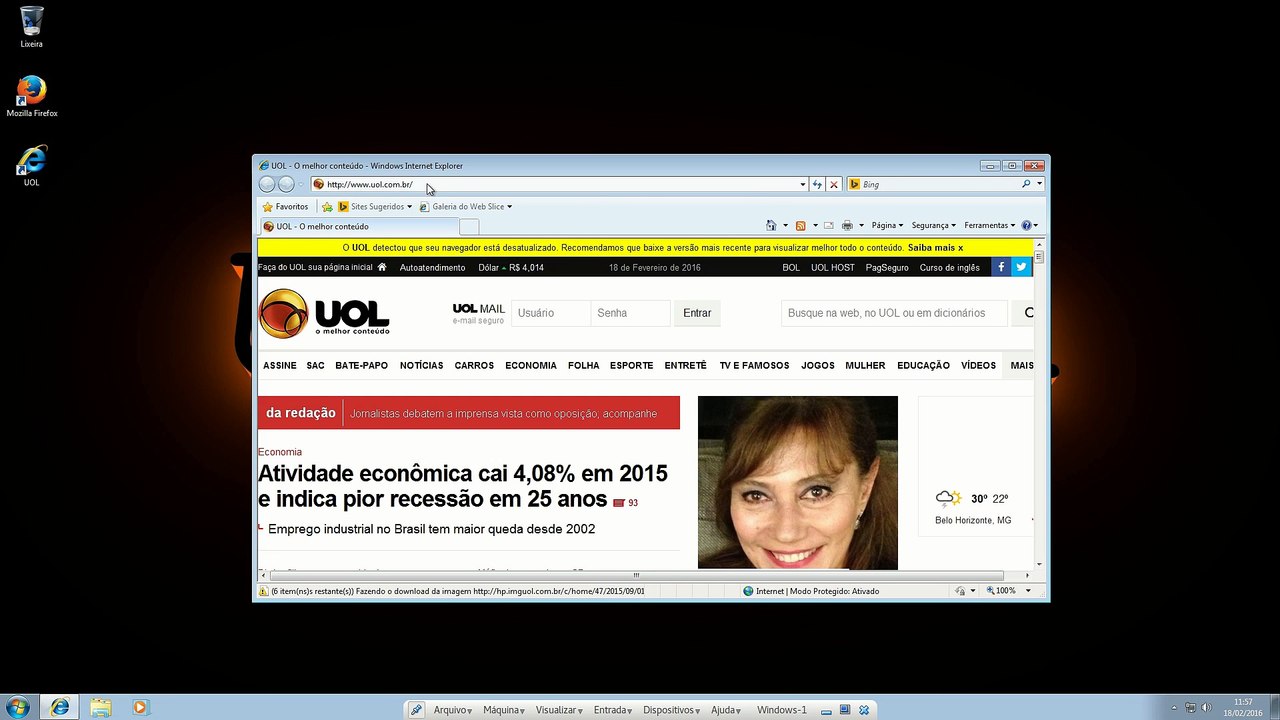The image size is (1280, 720).
Task: Open the Página dropdown menu
Action: click(887, 226)
